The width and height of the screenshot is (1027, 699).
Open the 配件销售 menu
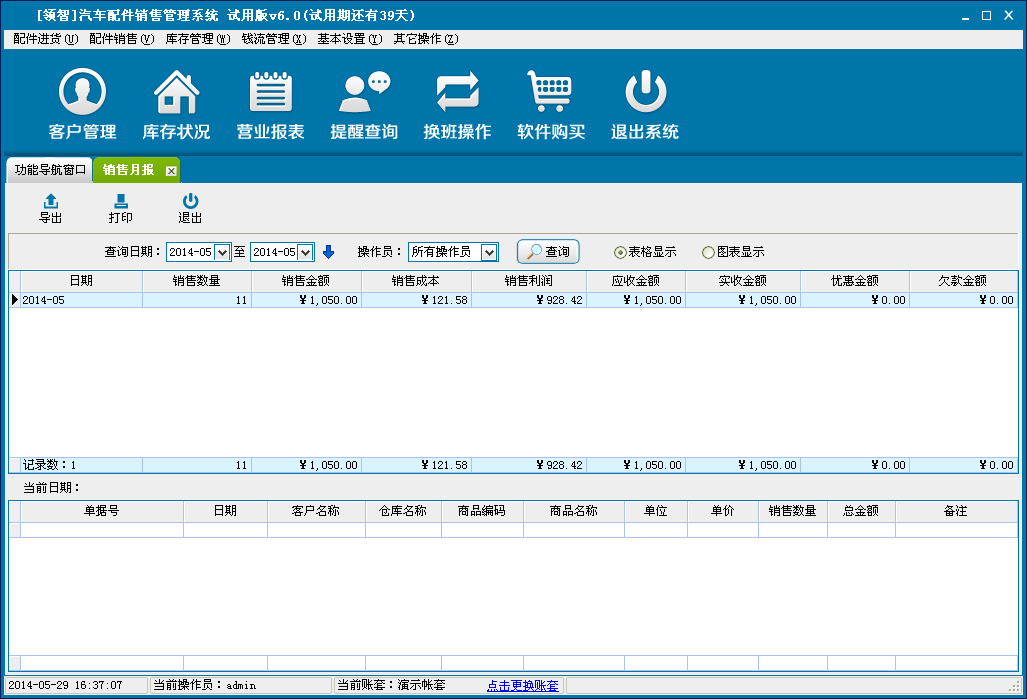121,39
